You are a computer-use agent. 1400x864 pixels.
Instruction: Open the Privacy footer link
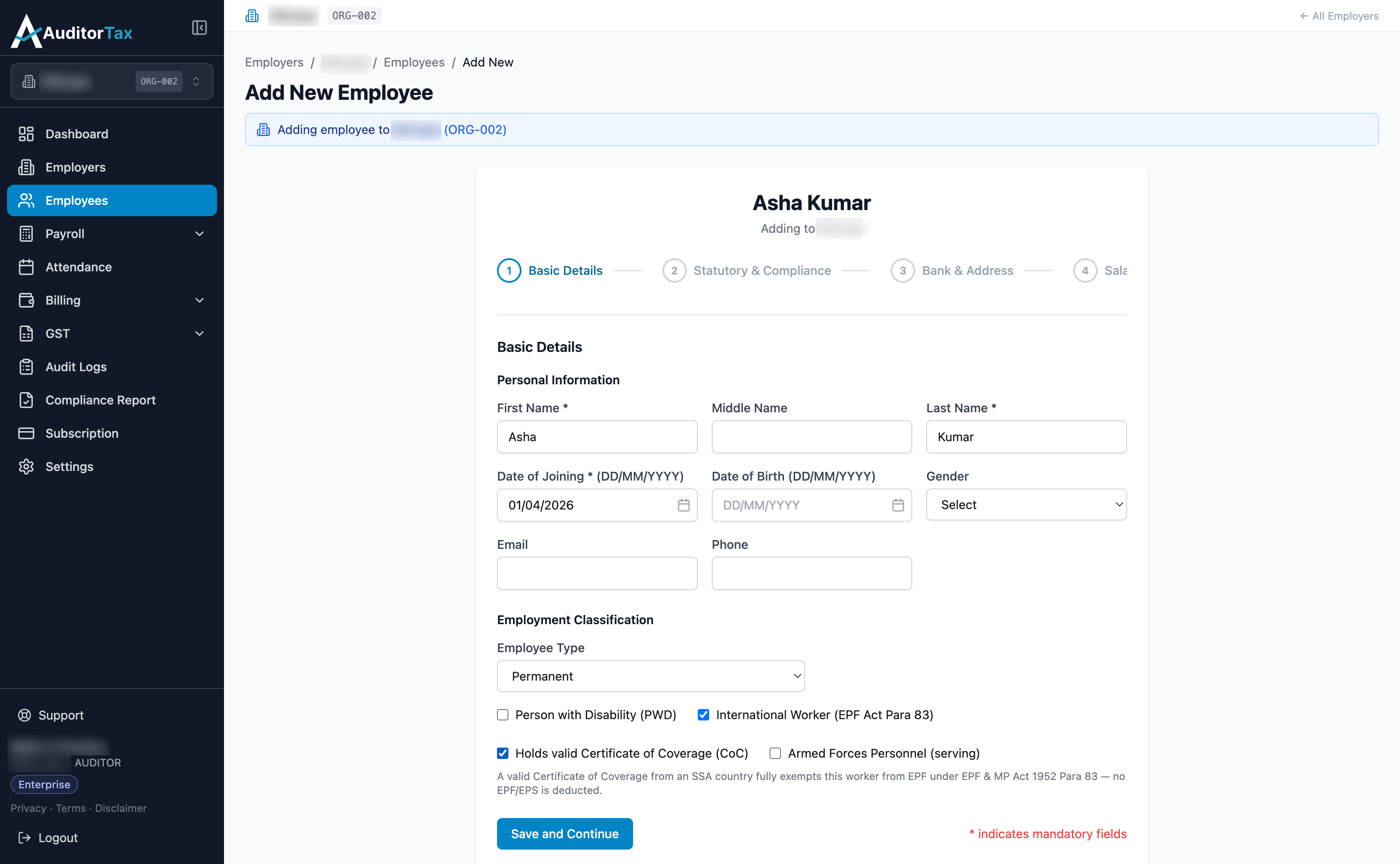tap(28, 808)
